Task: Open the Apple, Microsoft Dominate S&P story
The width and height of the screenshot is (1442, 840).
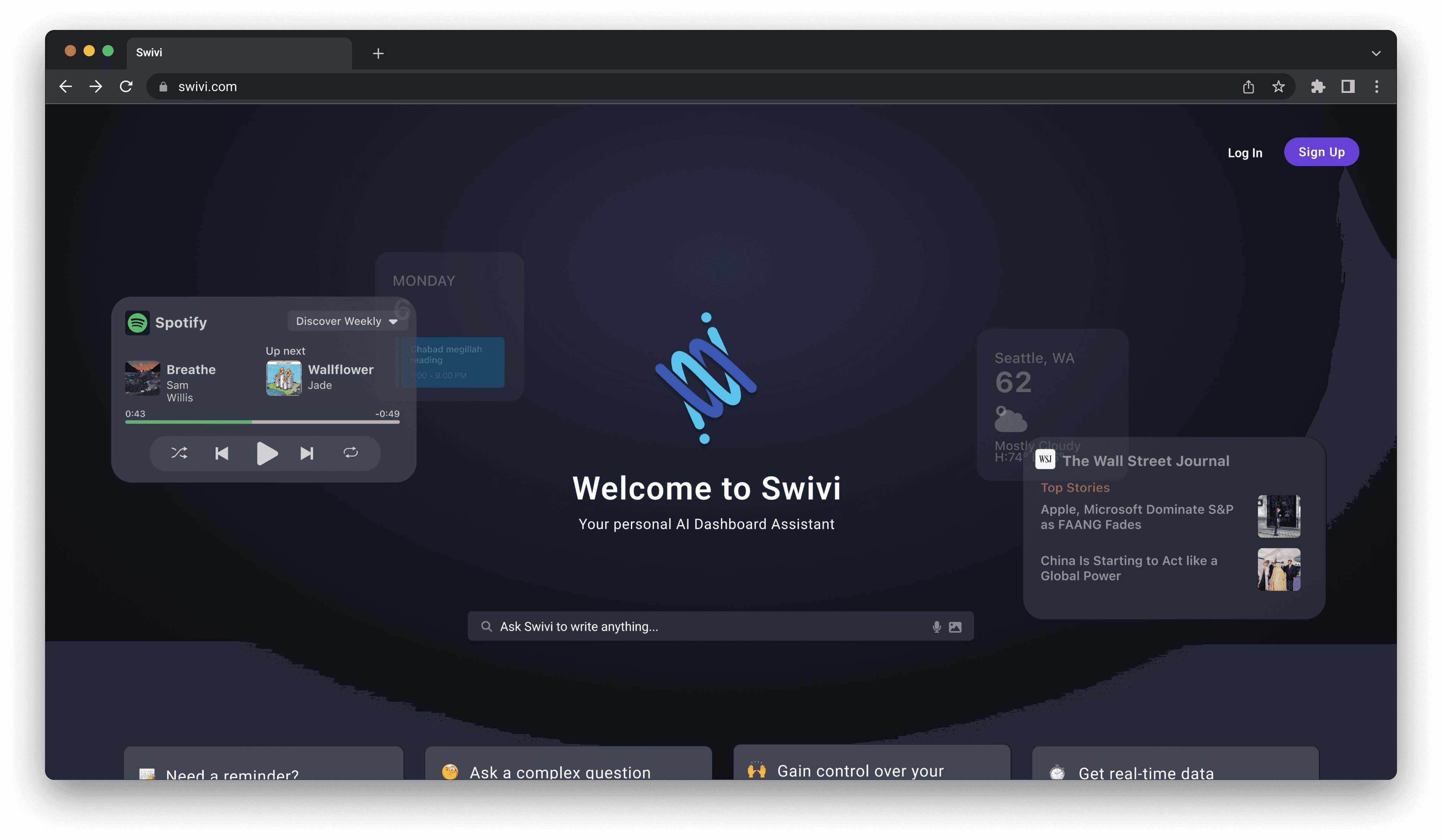Action: click(x=1137, y=517)
